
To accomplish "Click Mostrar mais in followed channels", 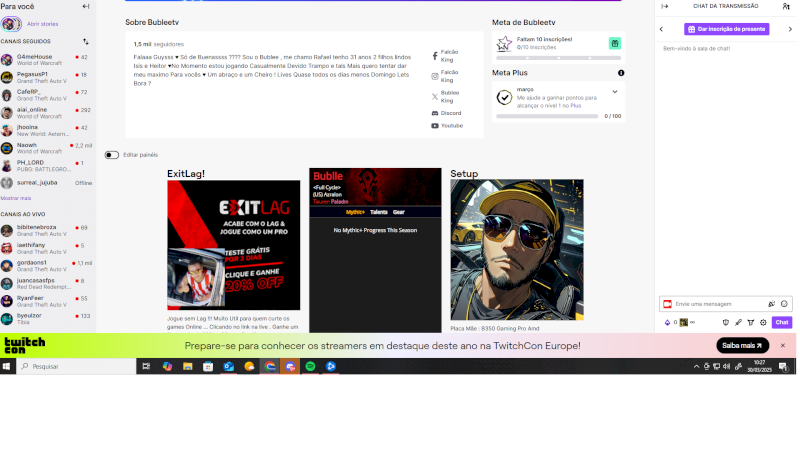I will pos(16,198).
